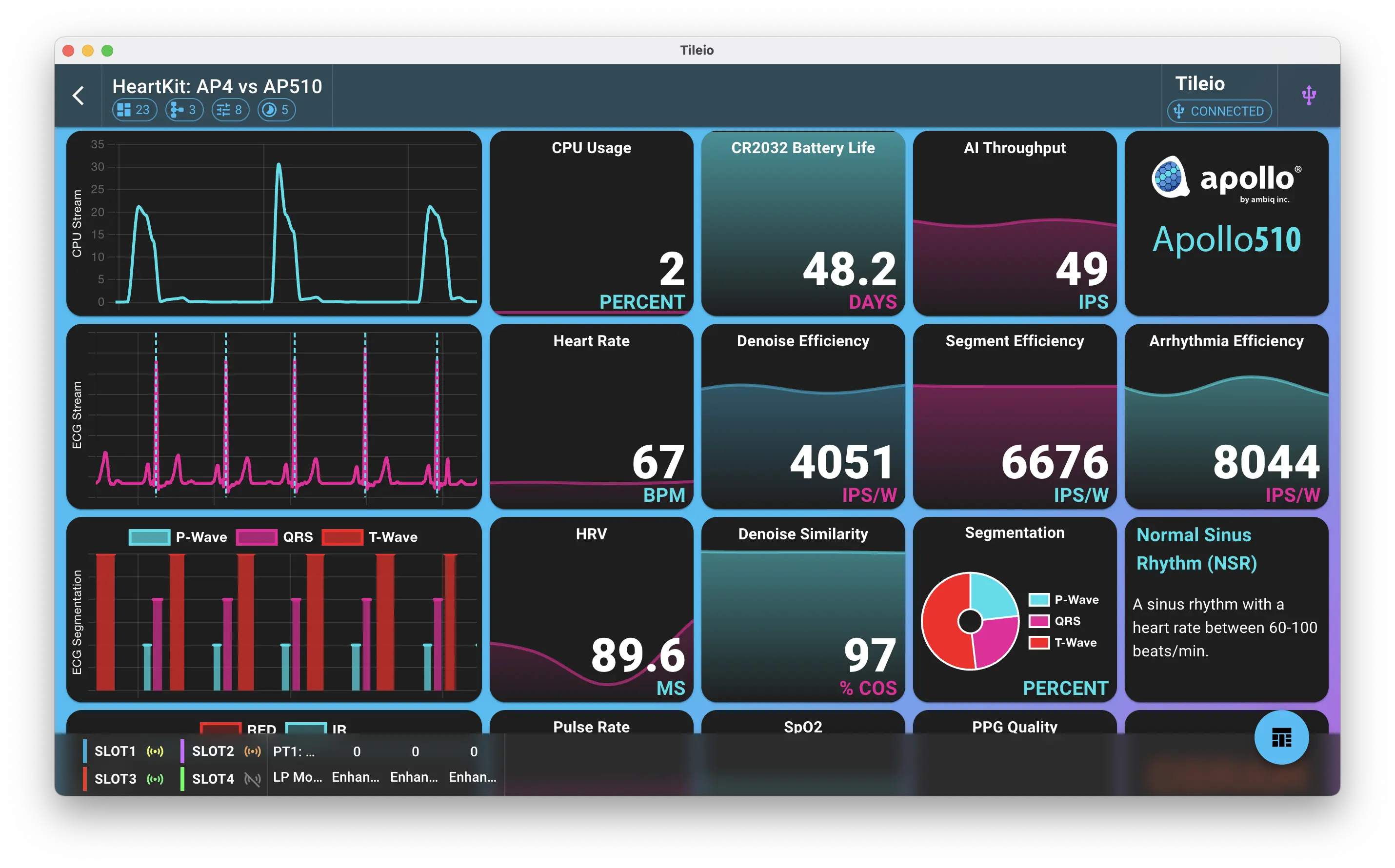
Task: Toggle QRS in the Segmentation pie legend
Action: tap(1055, 621)
